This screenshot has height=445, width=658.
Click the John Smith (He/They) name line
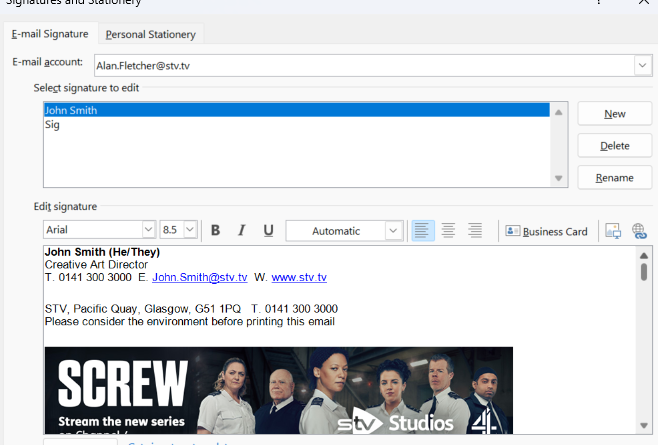[x=102, y=252]
